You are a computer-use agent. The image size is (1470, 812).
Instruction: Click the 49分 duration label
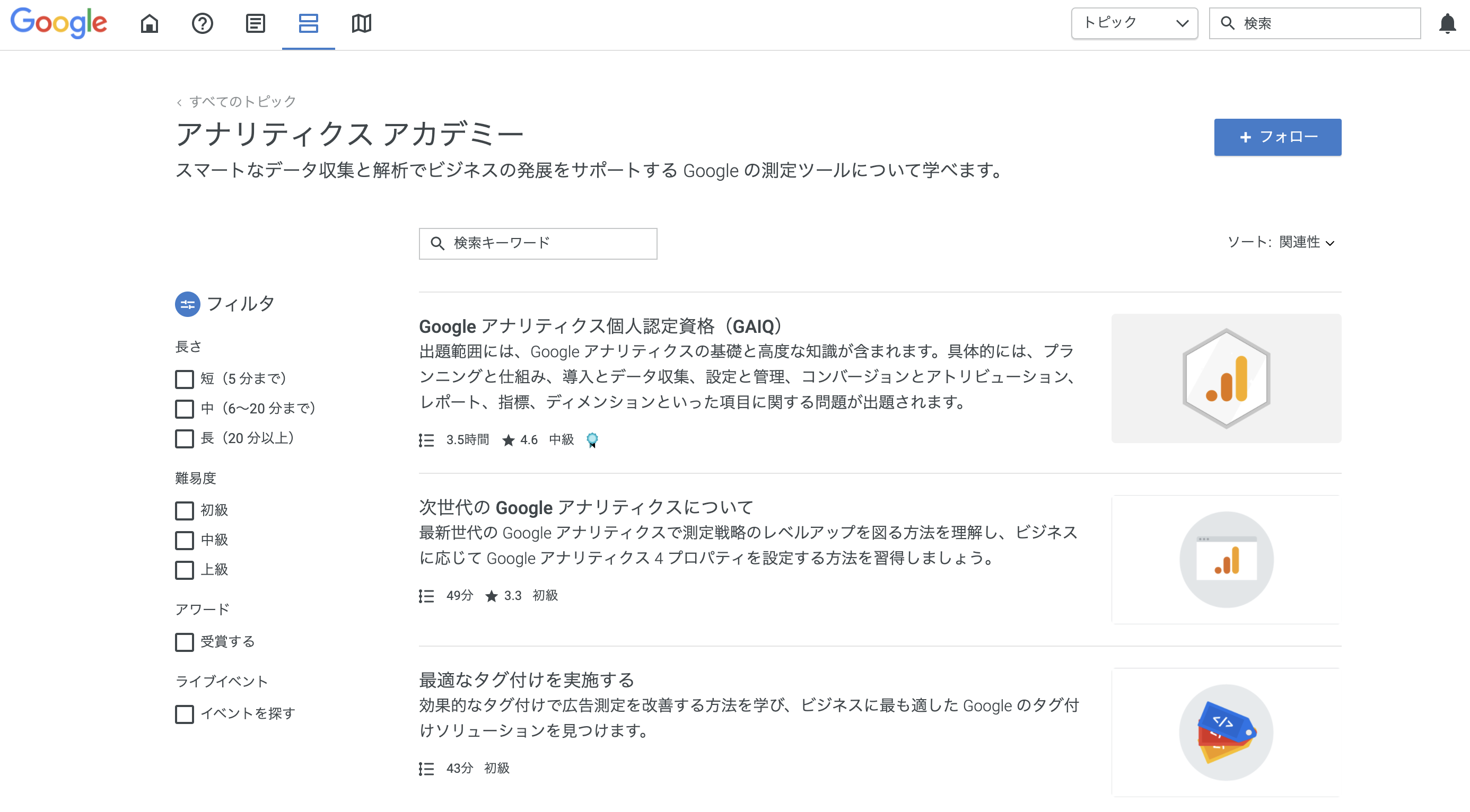click(x=459, y=595)
